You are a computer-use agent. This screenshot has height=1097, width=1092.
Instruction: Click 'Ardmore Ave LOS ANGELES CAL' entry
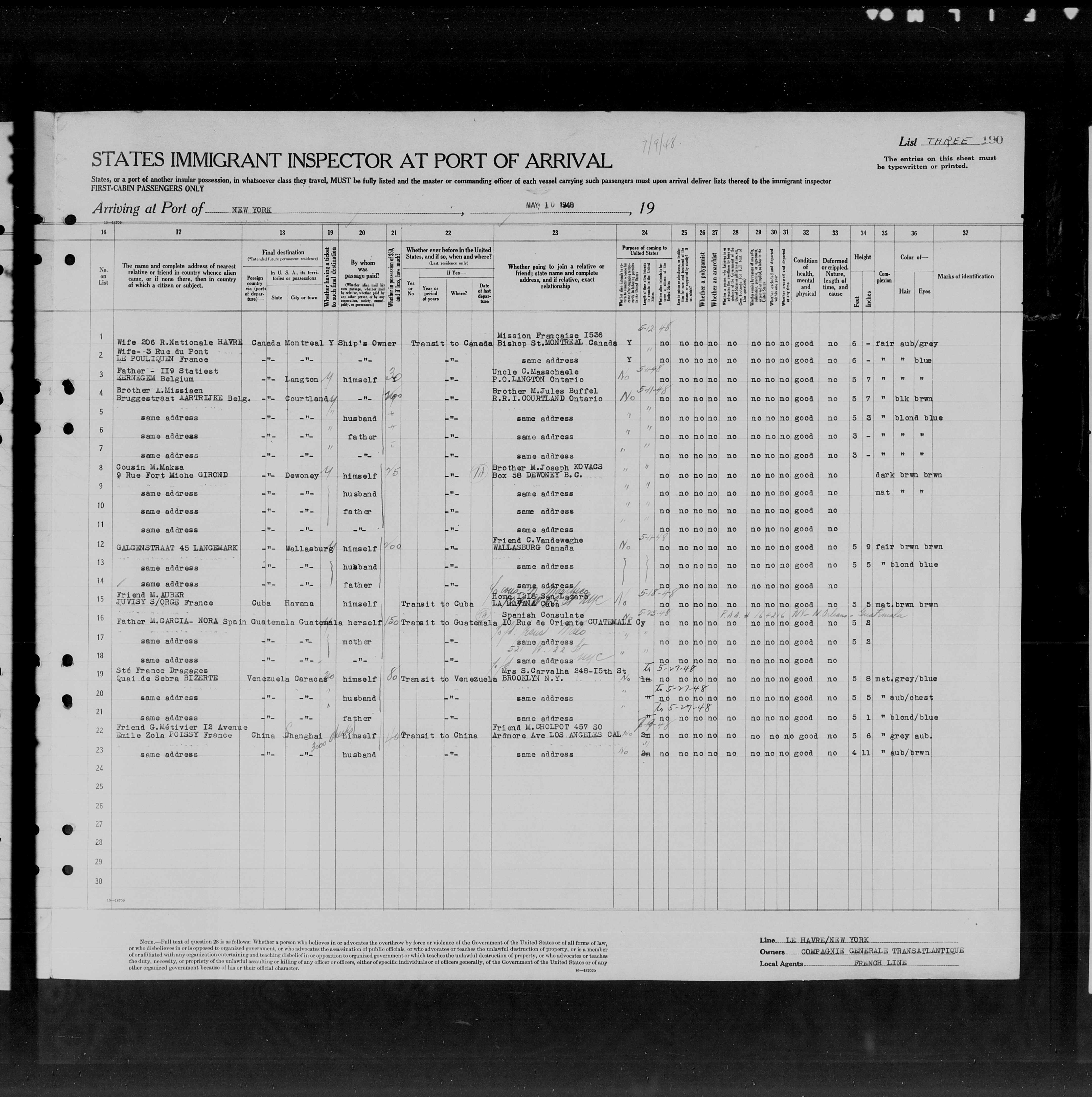[557, 735]
